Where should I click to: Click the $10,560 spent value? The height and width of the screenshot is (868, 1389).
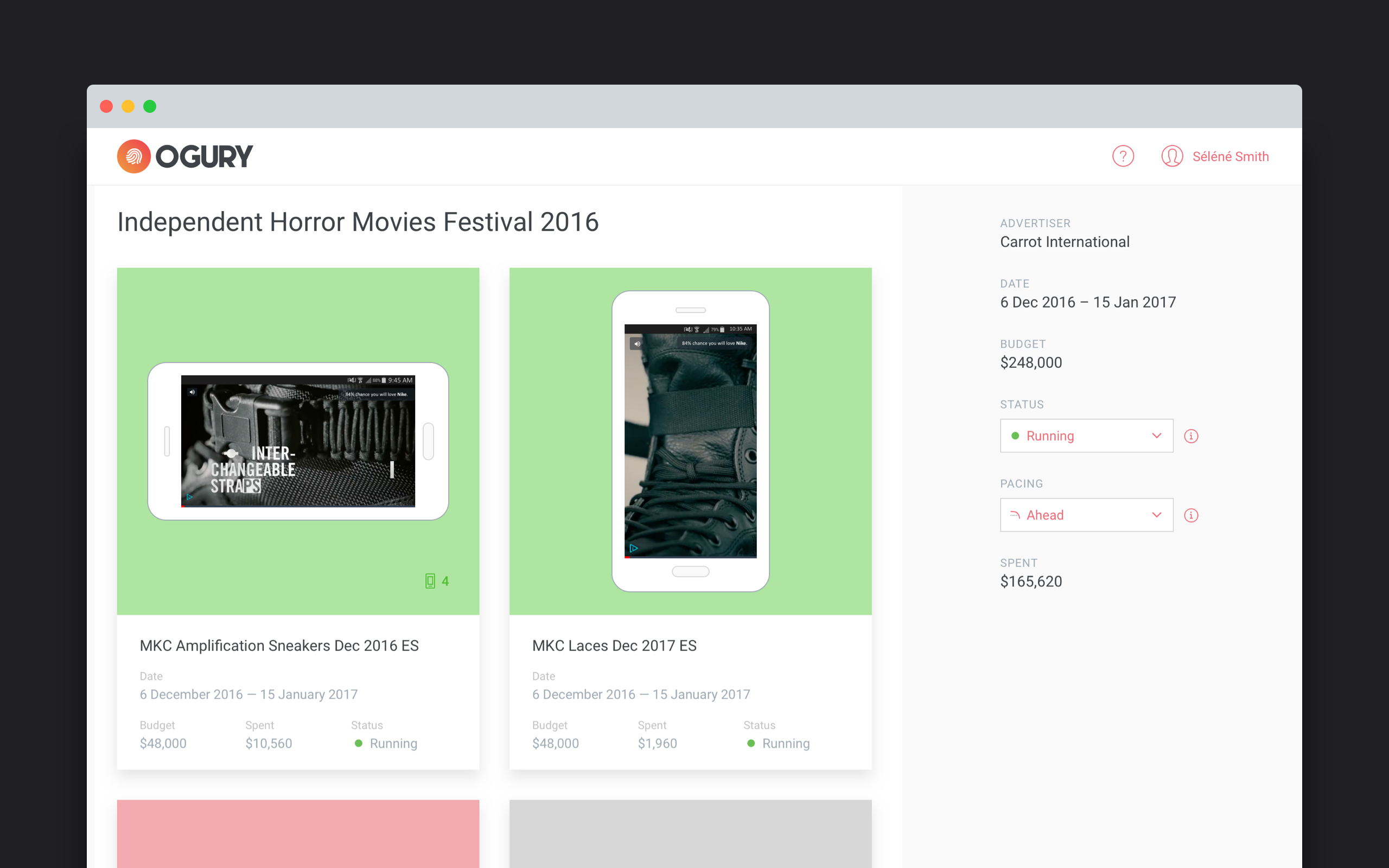(269, 743)
